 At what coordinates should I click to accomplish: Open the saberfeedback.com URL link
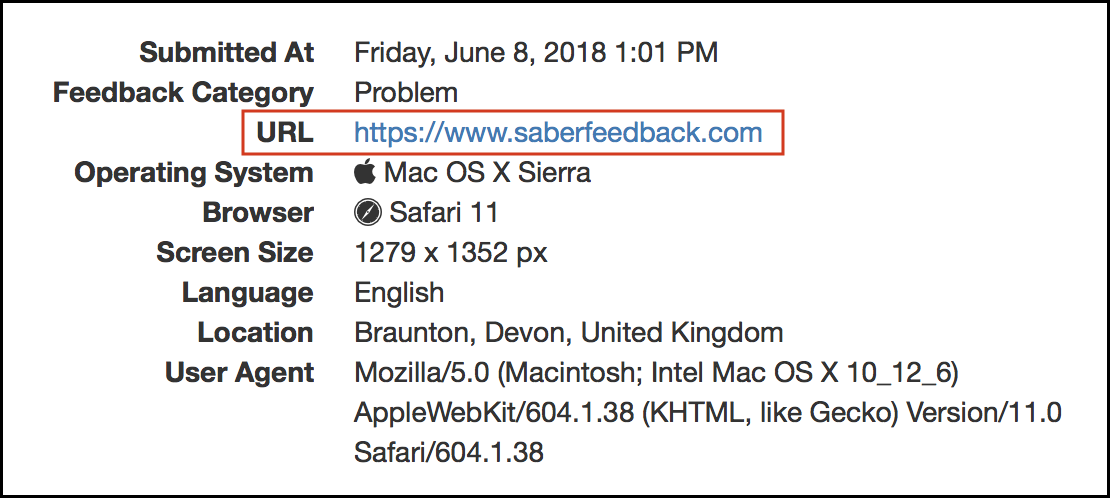click(558, 132)
